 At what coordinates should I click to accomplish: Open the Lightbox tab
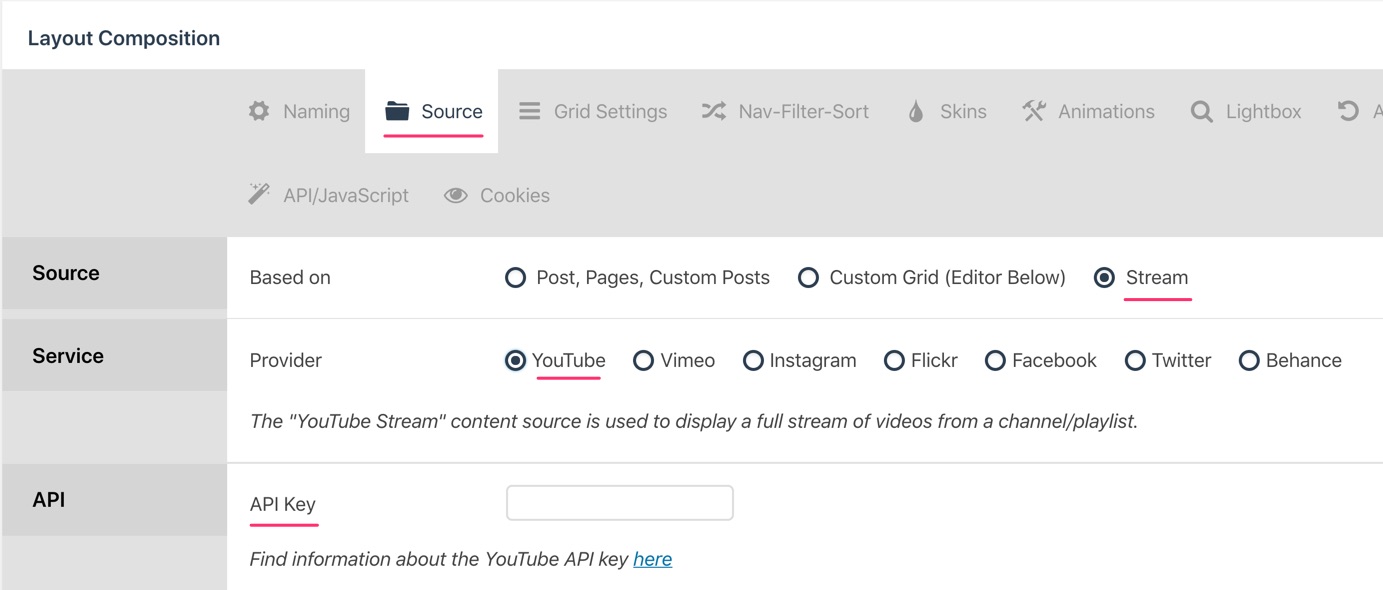pyautogui.click(x=1246, y=111)
